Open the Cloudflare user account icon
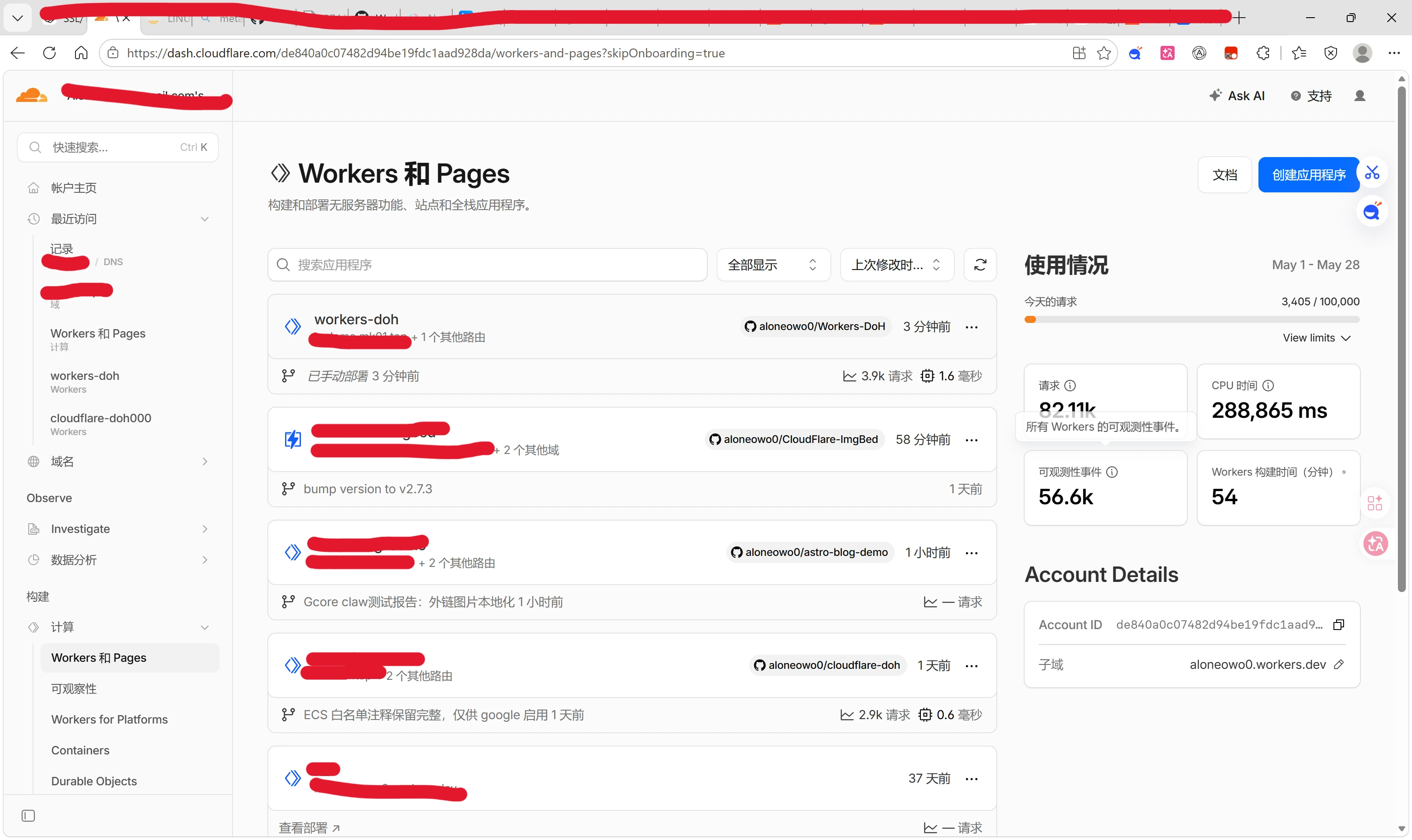 coord(1359,96)
